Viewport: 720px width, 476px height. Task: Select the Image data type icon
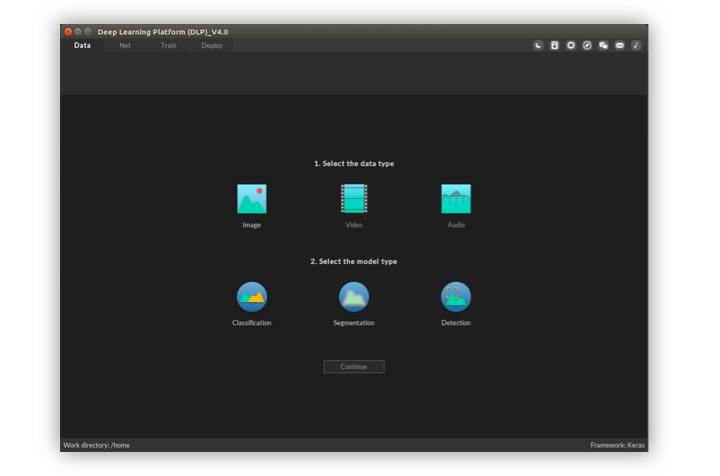point(252,199)
